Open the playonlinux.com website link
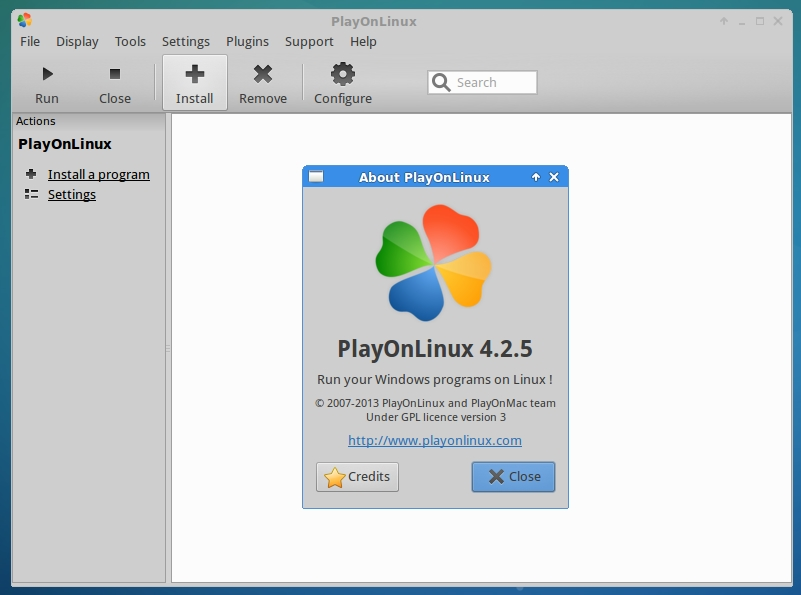801x595 pixels. coord(436,440)
